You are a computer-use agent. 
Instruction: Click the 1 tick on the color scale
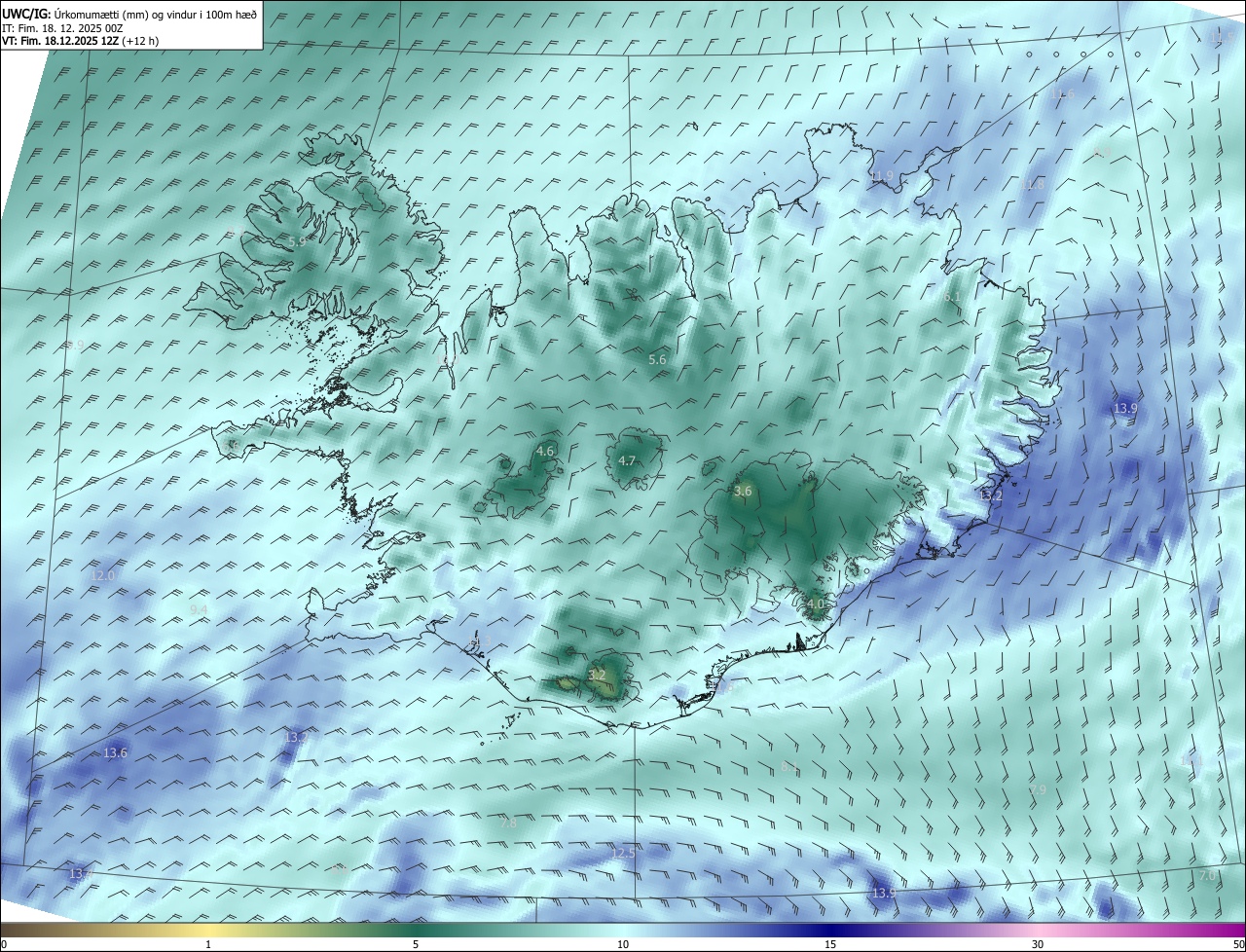(x=208, y=944)
